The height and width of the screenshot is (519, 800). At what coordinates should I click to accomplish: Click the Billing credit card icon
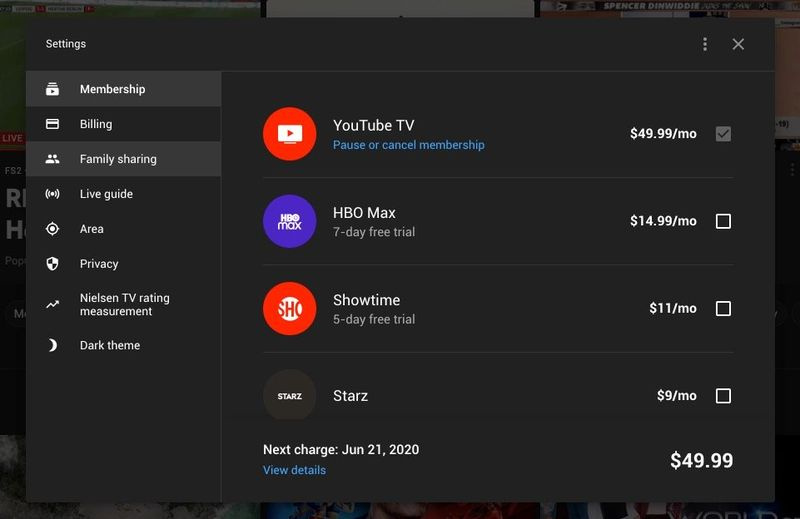click(52, 124)
